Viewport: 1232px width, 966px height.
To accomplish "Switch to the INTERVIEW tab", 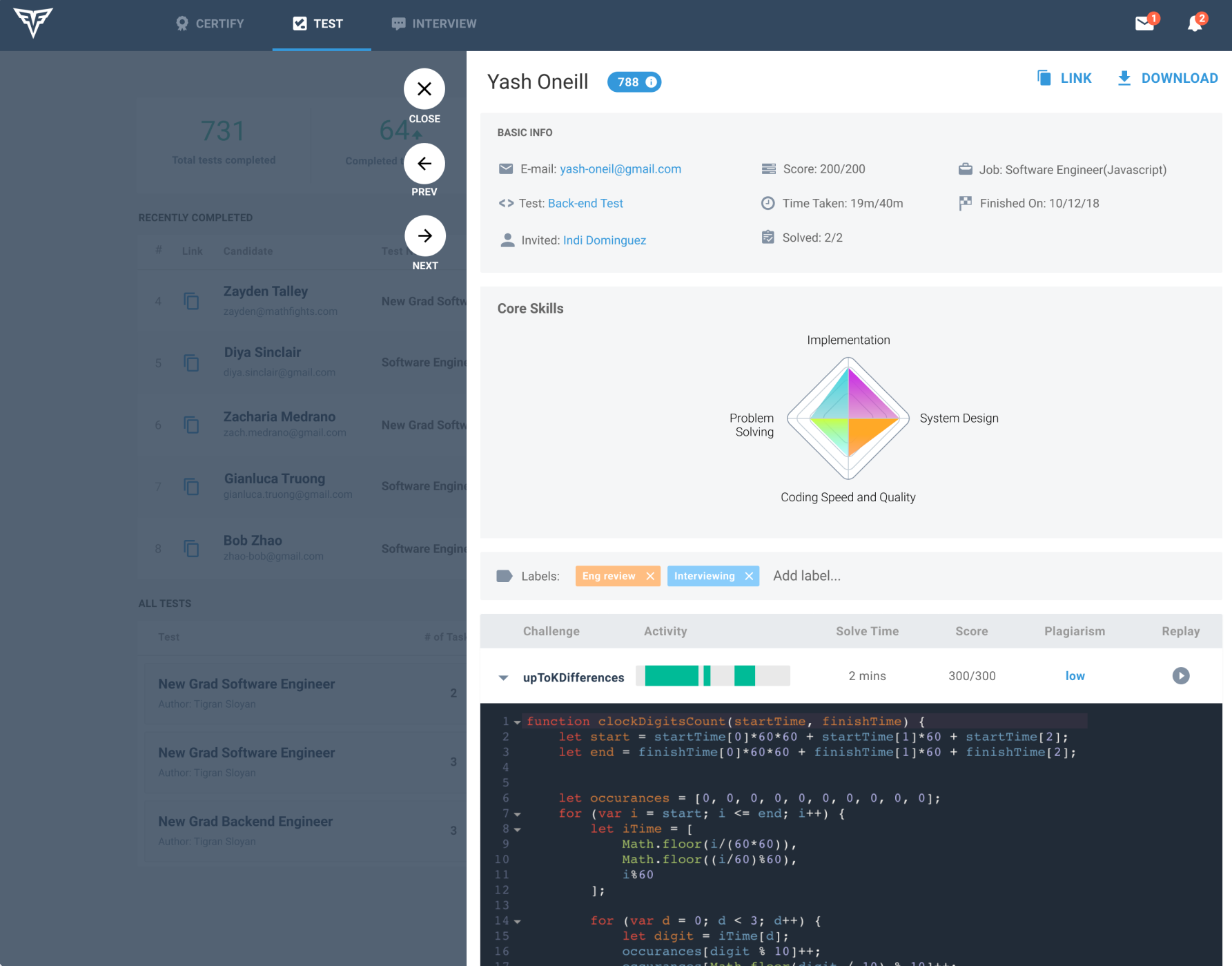I will (434, 23).
